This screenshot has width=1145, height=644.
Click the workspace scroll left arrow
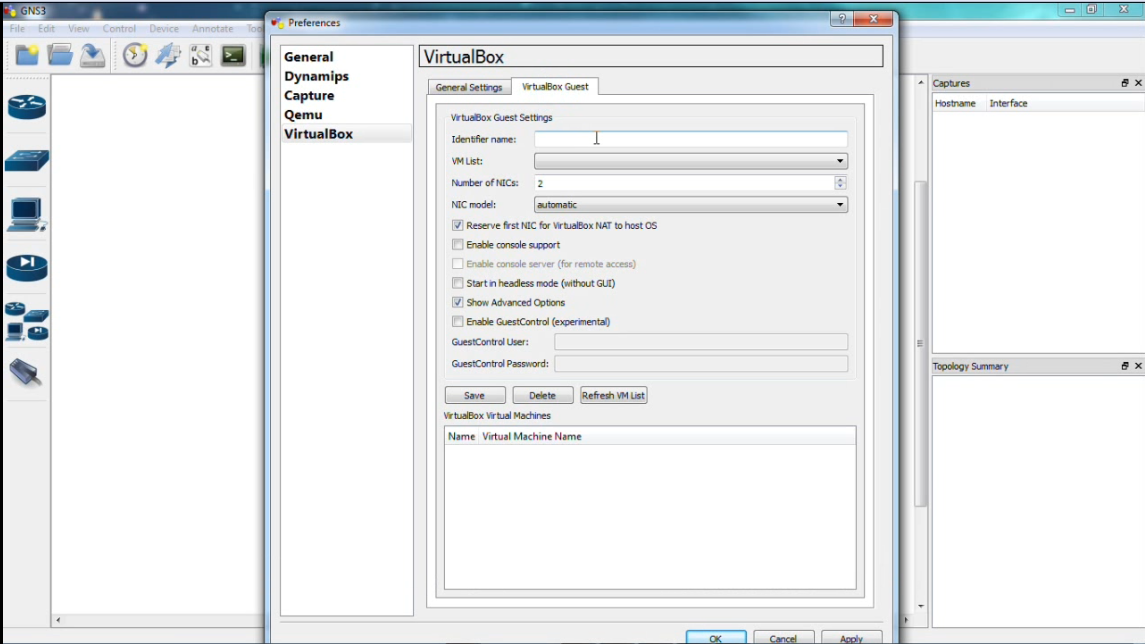tap(58, 620)
